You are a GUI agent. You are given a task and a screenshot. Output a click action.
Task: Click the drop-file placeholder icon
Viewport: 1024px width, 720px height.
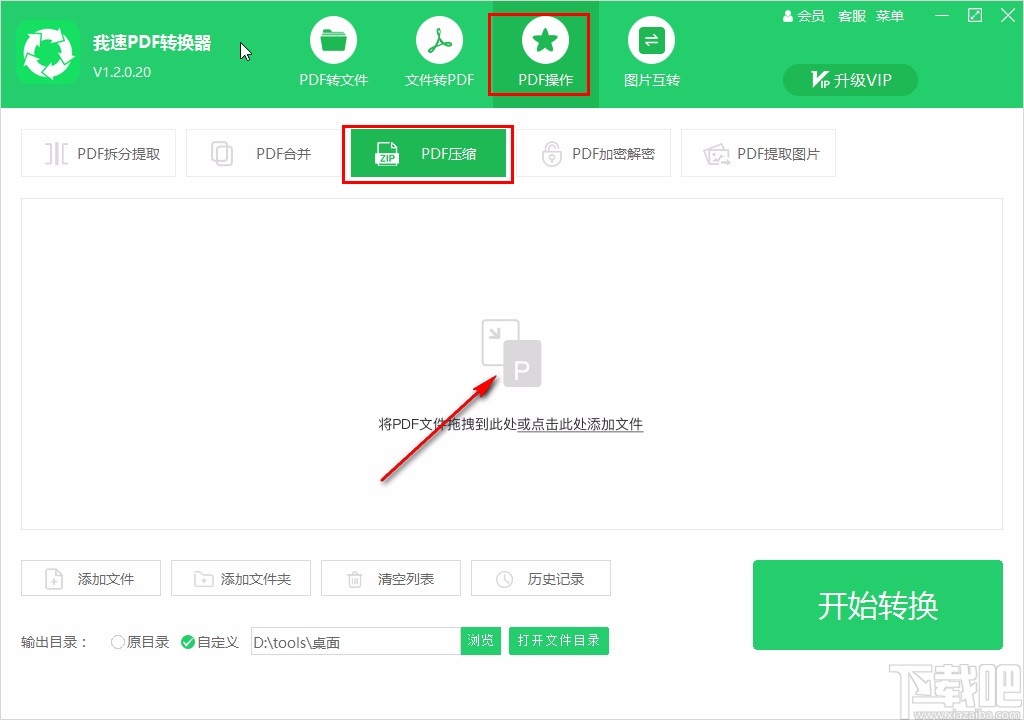point(511,353)
